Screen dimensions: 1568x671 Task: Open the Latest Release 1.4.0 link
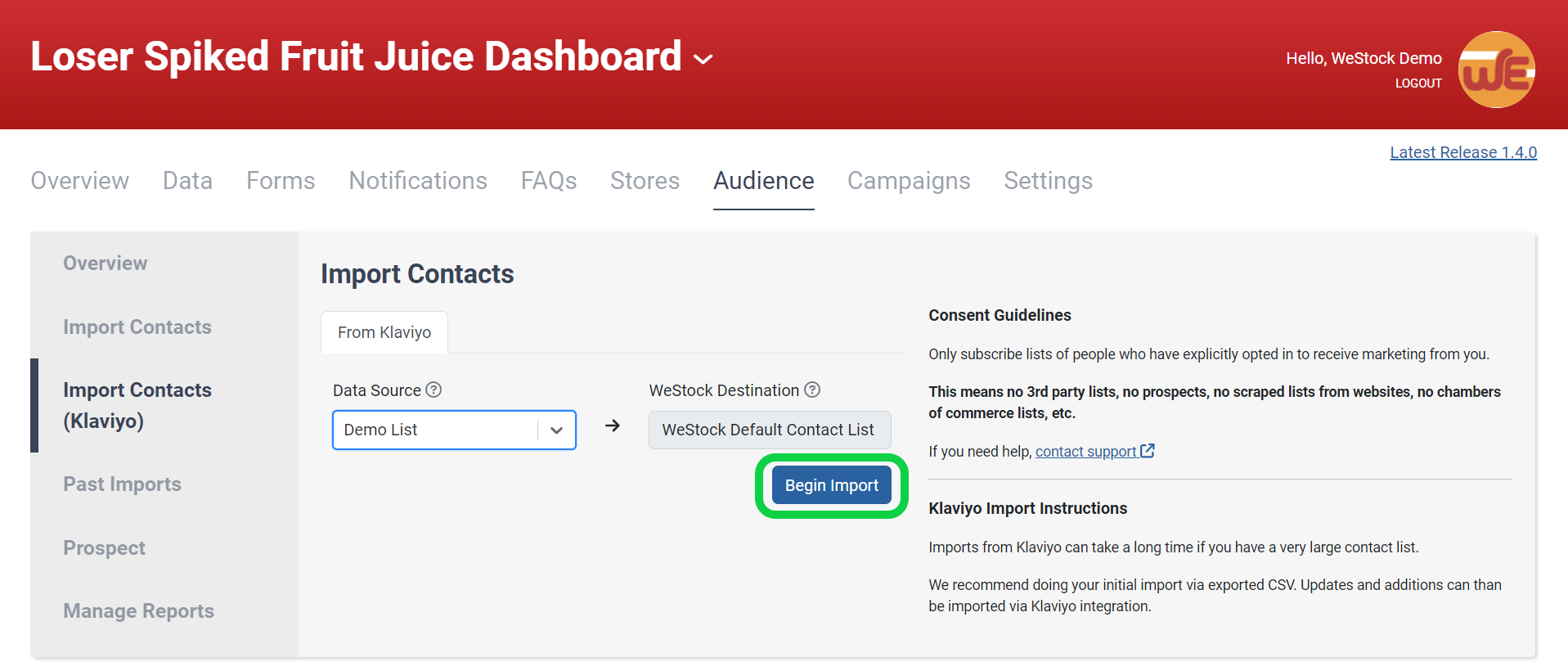[x=1463, y=152]
